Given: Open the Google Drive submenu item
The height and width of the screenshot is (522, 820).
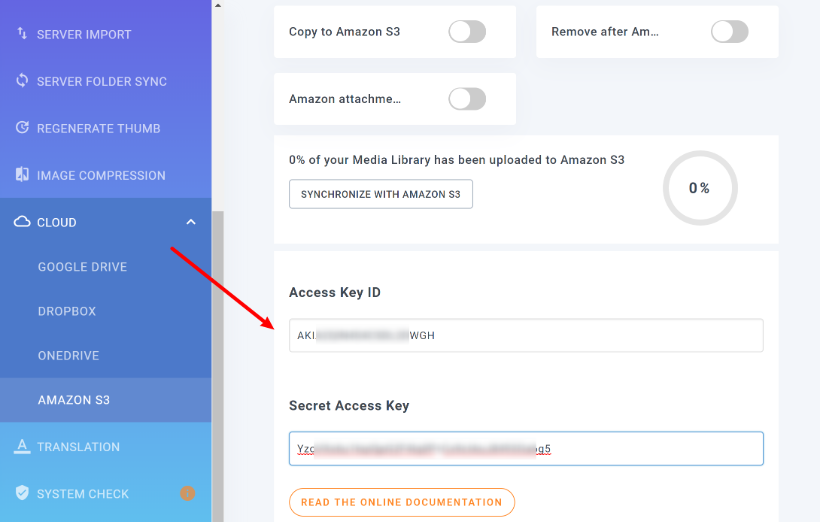Looking at the screenshot, I should click(x=82, y=267).
